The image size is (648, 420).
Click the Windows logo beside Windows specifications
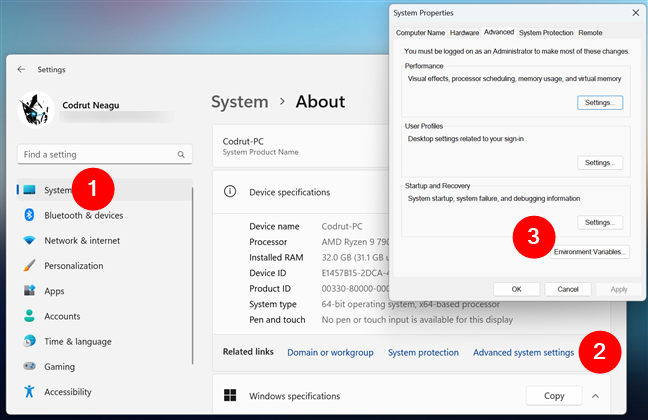[x=230, y=395]
